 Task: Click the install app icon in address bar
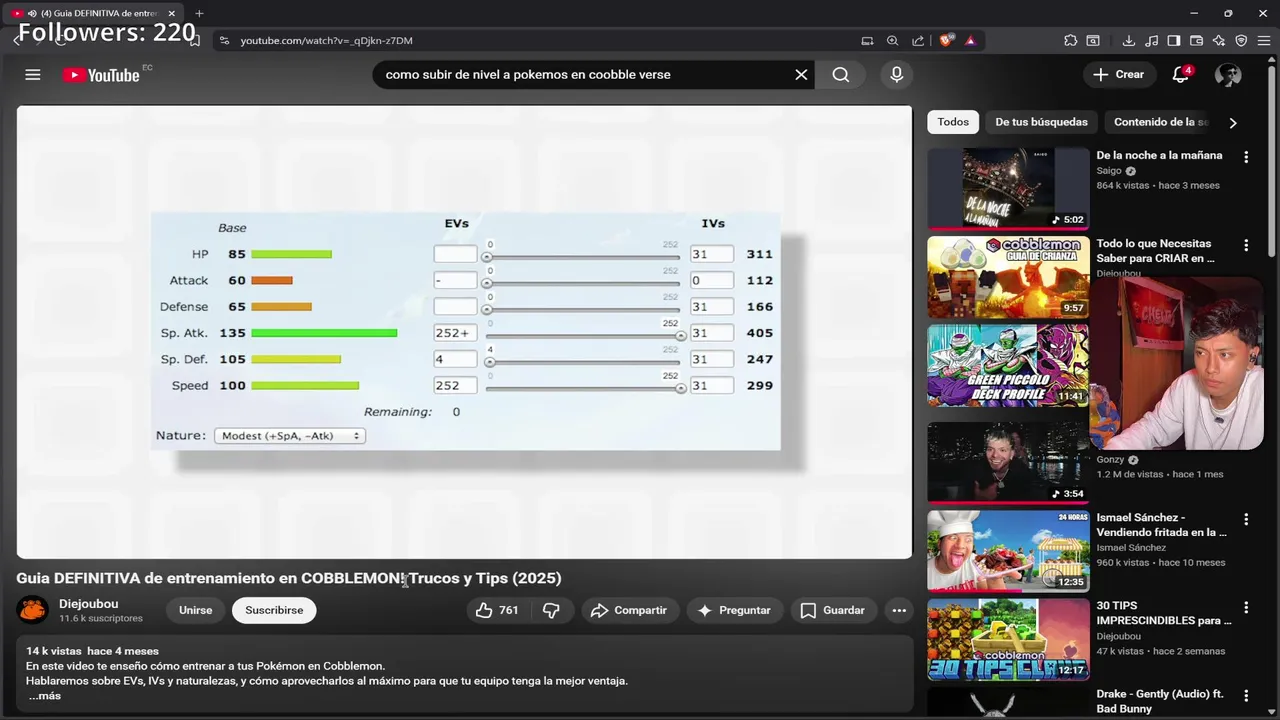click(x=867, y=41)
